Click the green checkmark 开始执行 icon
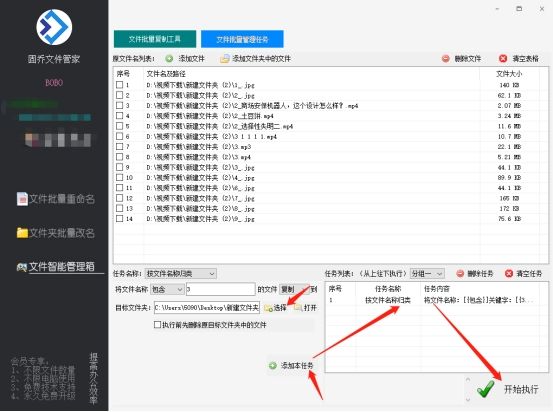Viewport: 553px width, 412px height. 486,389
